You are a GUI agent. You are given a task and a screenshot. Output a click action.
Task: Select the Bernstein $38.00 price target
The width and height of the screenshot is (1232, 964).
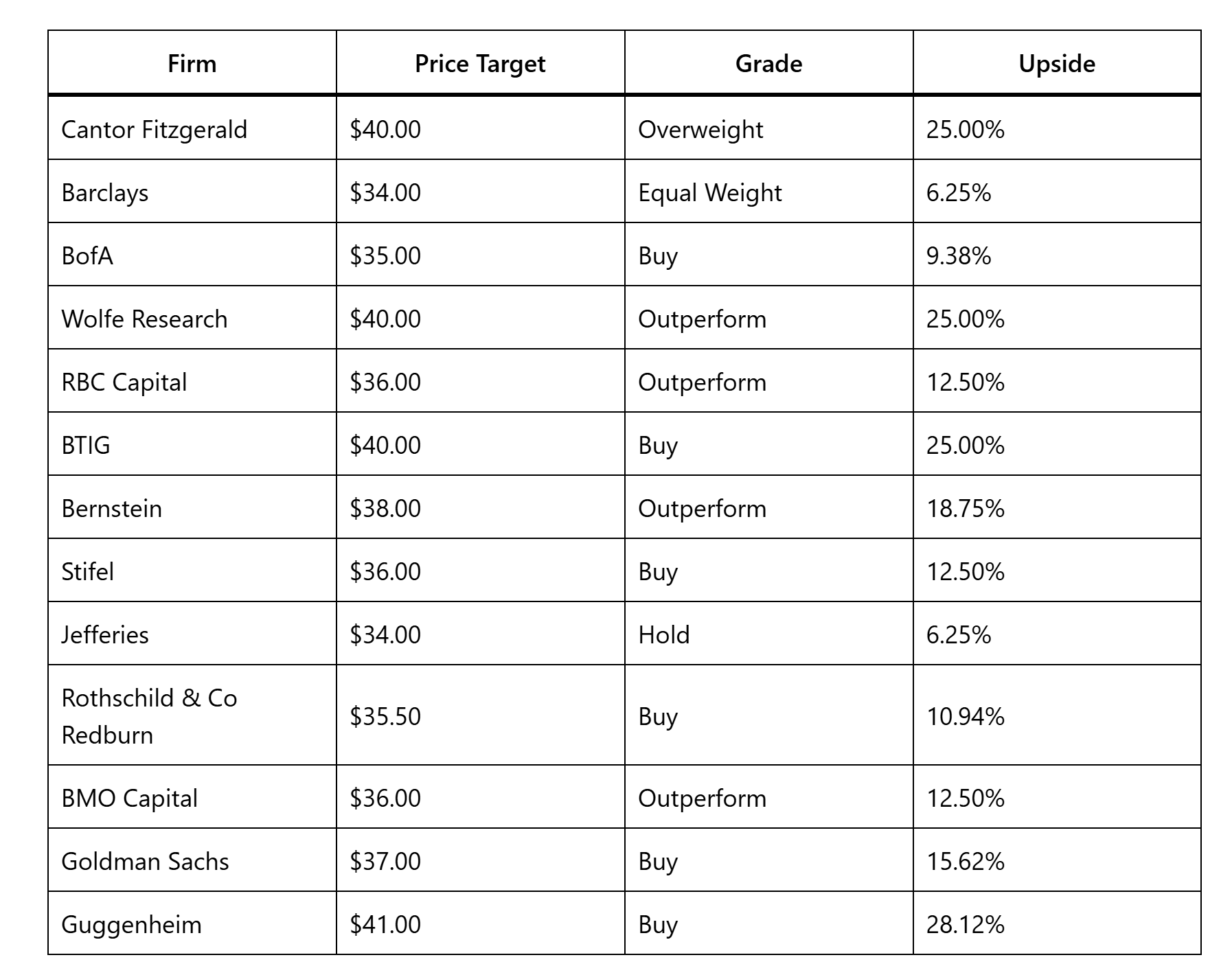385,509
